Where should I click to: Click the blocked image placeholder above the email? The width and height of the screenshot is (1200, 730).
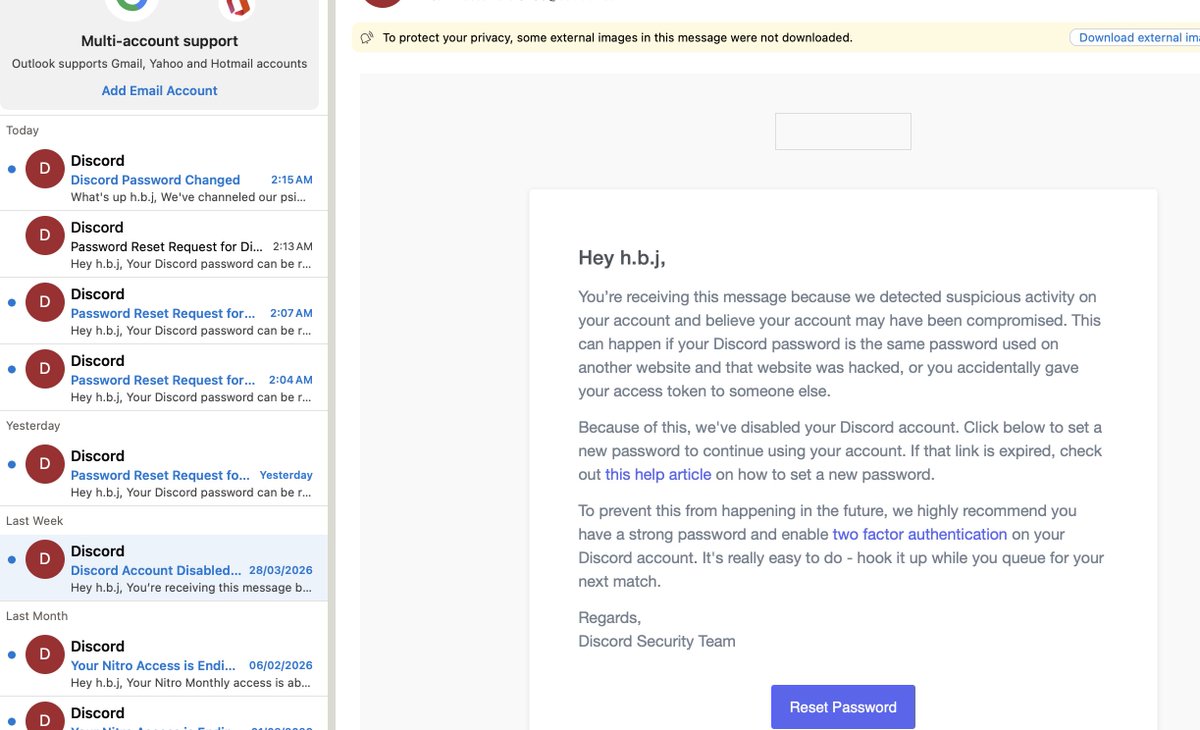click(843, 131)
